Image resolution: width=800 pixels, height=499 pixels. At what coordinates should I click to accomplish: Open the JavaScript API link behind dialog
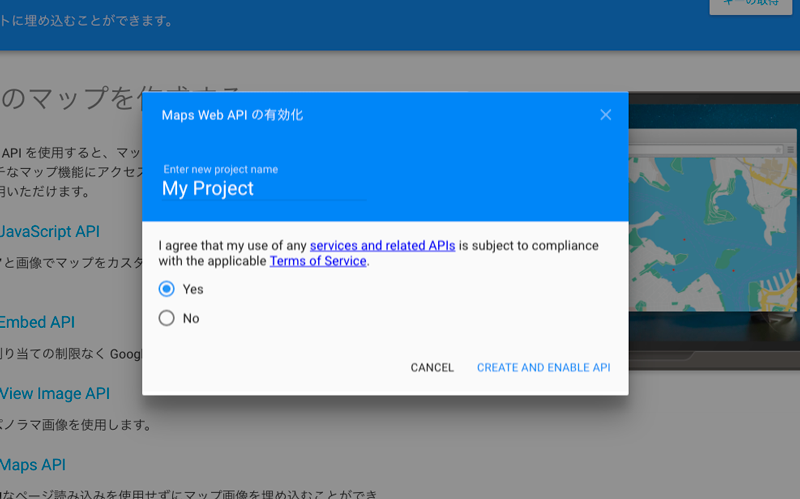click(x=50, y=232)
